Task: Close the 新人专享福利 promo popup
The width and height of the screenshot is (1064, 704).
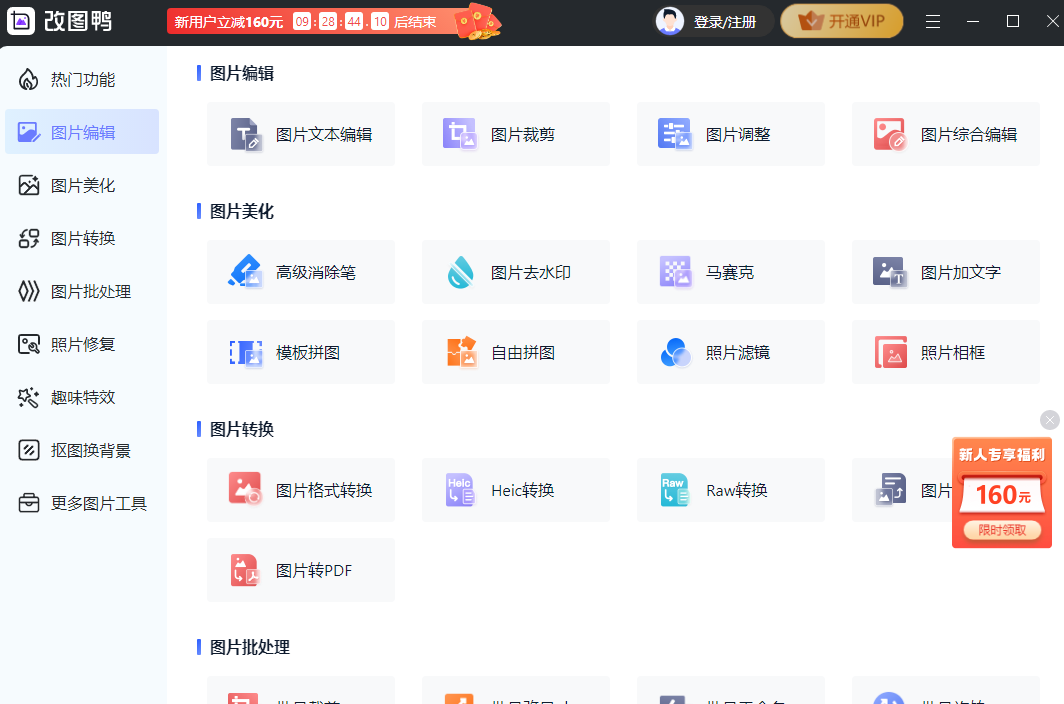Action: pyautogui.click(x=1049, y=420)
